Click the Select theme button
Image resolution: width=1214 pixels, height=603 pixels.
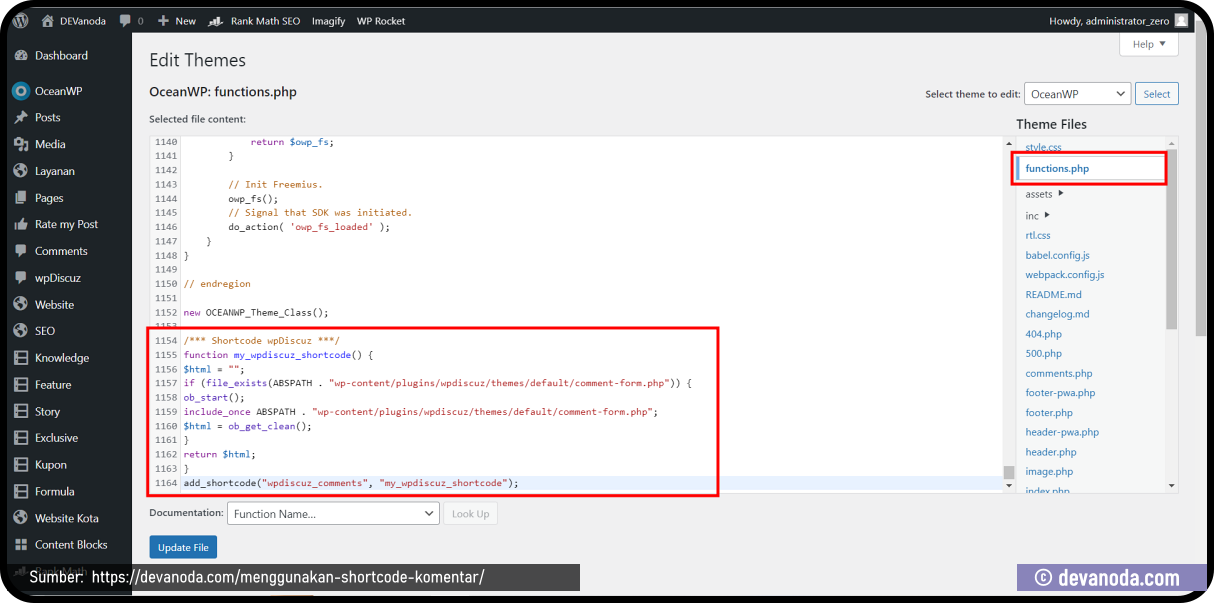[x=1157, y=94]
